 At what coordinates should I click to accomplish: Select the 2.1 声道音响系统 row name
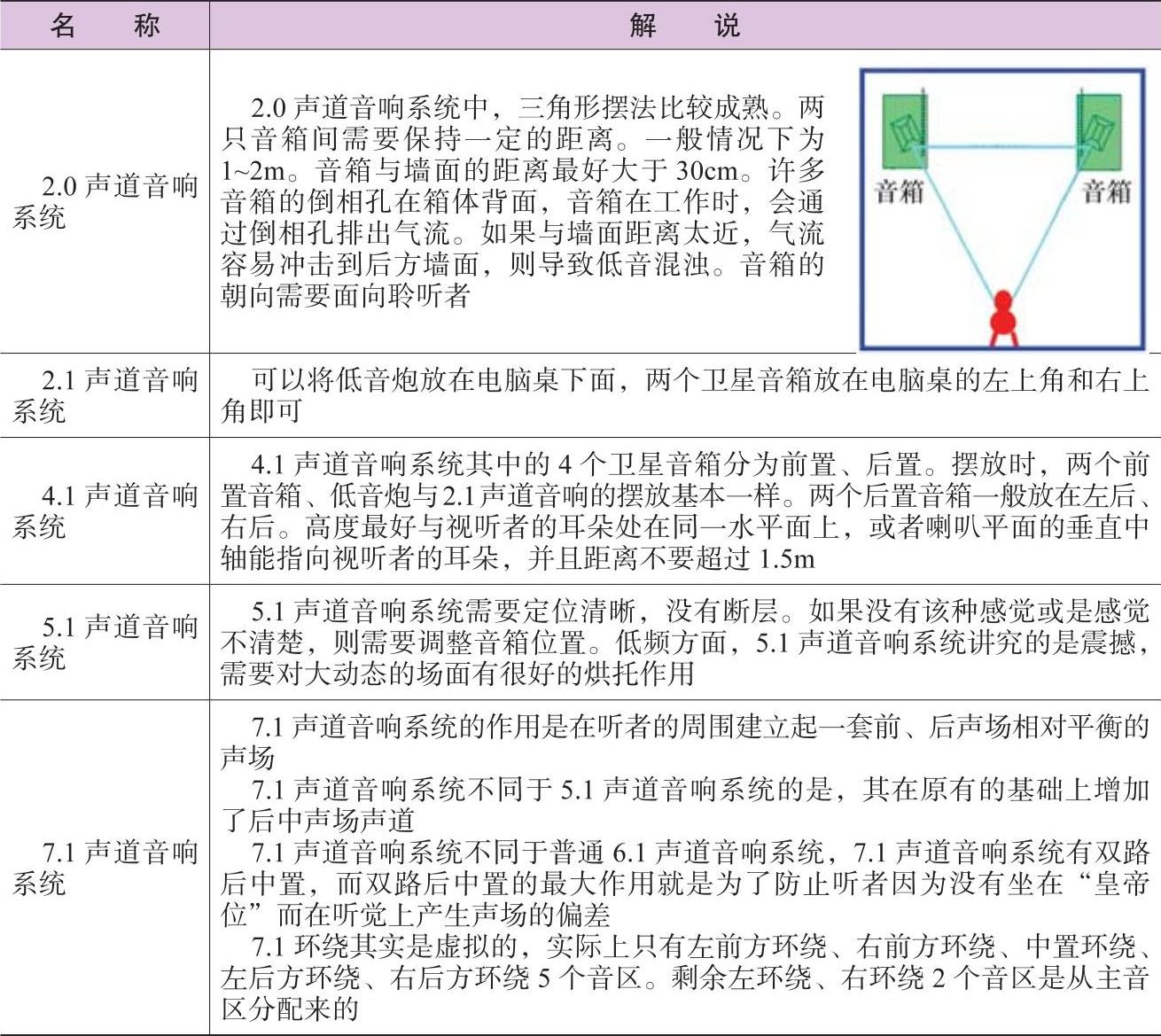[105, 395]
